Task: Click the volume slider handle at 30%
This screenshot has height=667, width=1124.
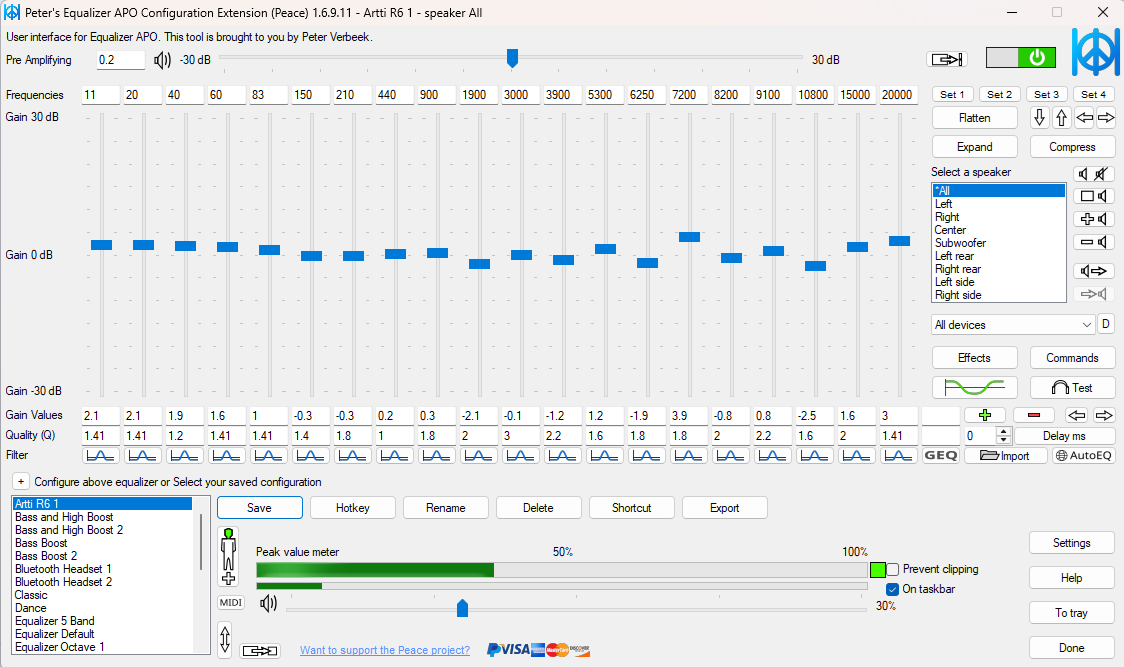Action: point(462,608)
